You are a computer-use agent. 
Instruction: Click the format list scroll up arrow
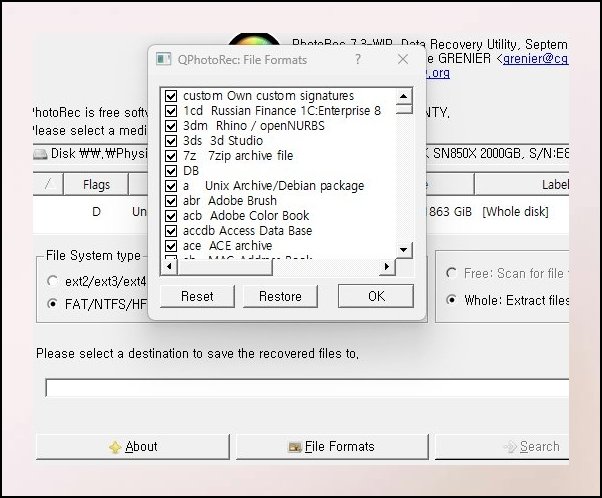coord(404,96)
